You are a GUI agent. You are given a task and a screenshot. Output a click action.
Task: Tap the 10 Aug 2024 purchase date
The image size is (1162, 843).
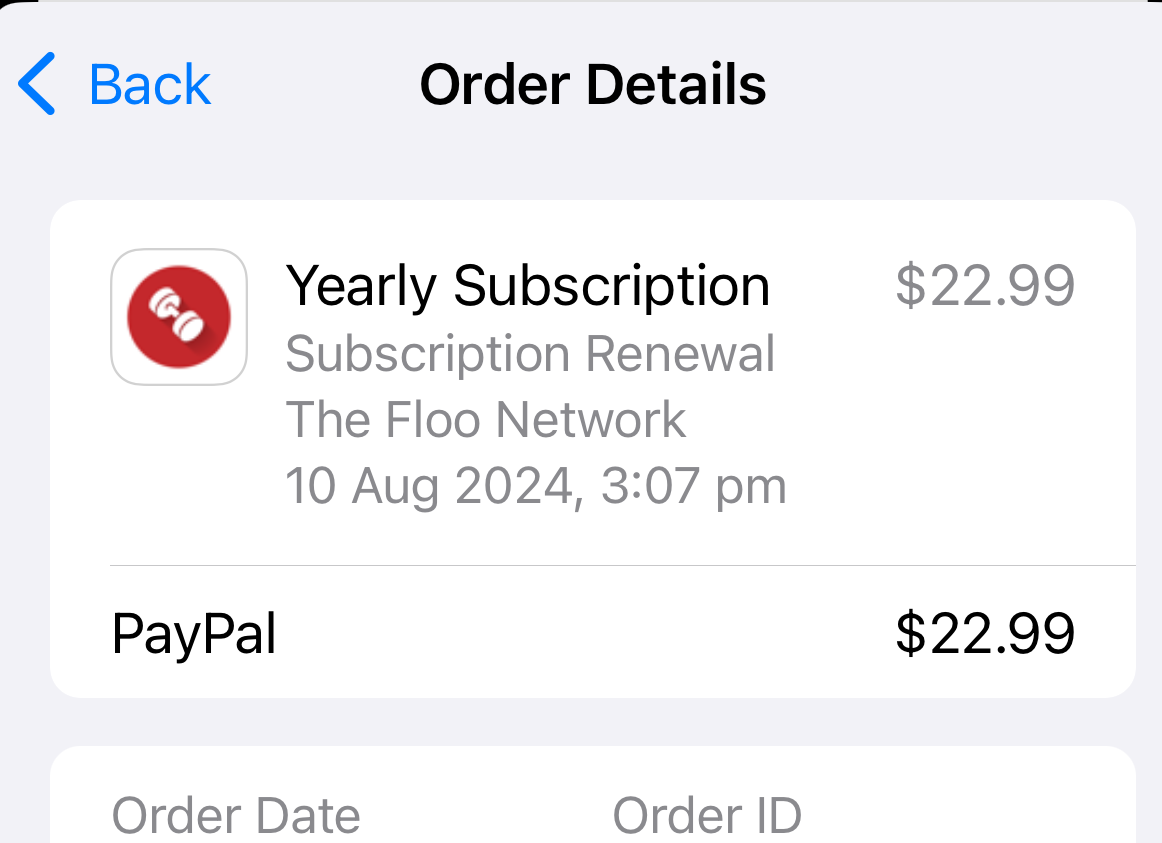click(x=427, y=486)
